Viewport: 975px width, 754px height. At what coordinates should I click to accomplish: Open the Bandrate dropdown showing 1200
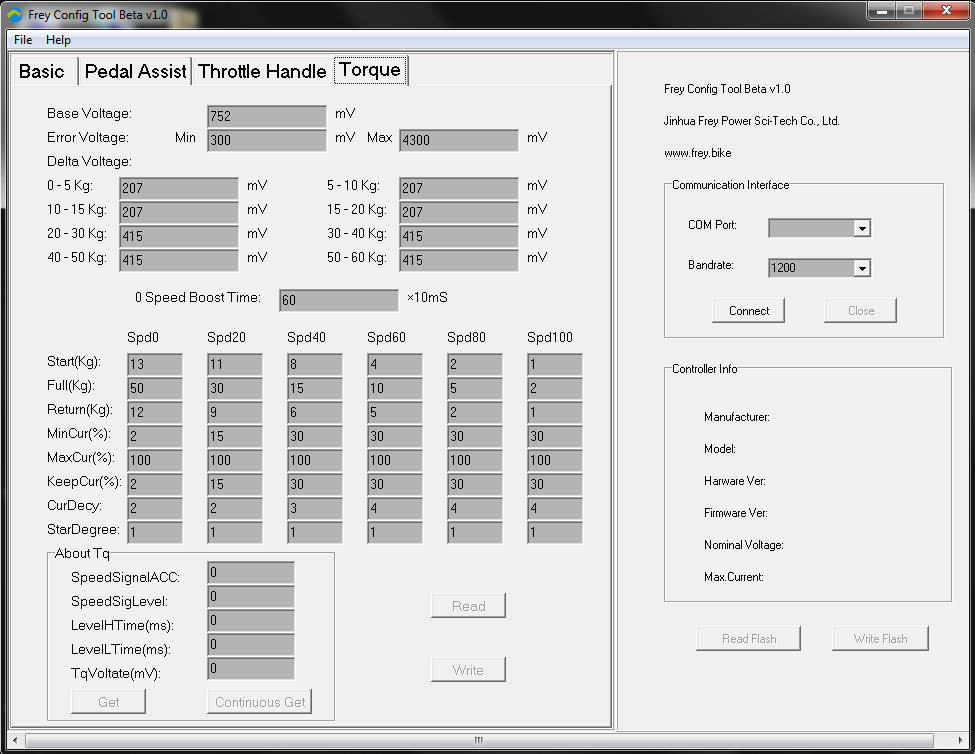click(x=819, y=267)
